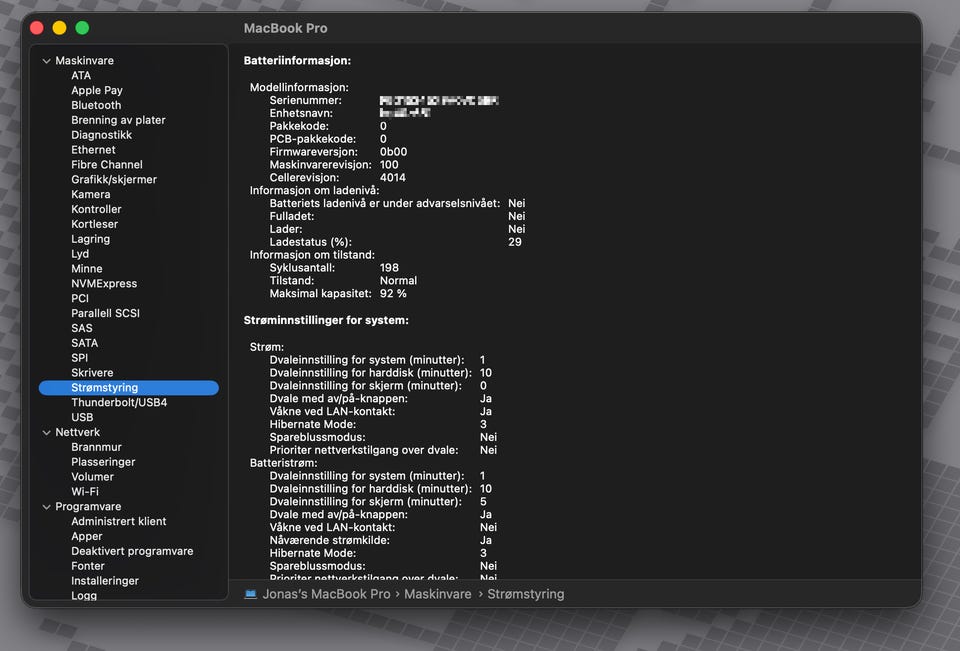Click Maskinvare in the path bar

tap(438, 594)
